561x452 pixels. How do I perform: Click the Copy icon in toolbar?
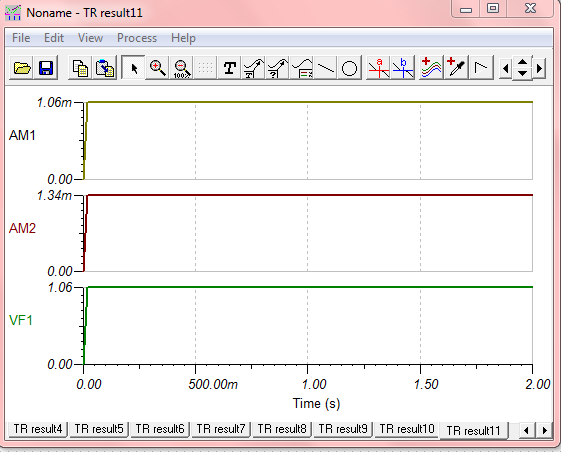80,68
